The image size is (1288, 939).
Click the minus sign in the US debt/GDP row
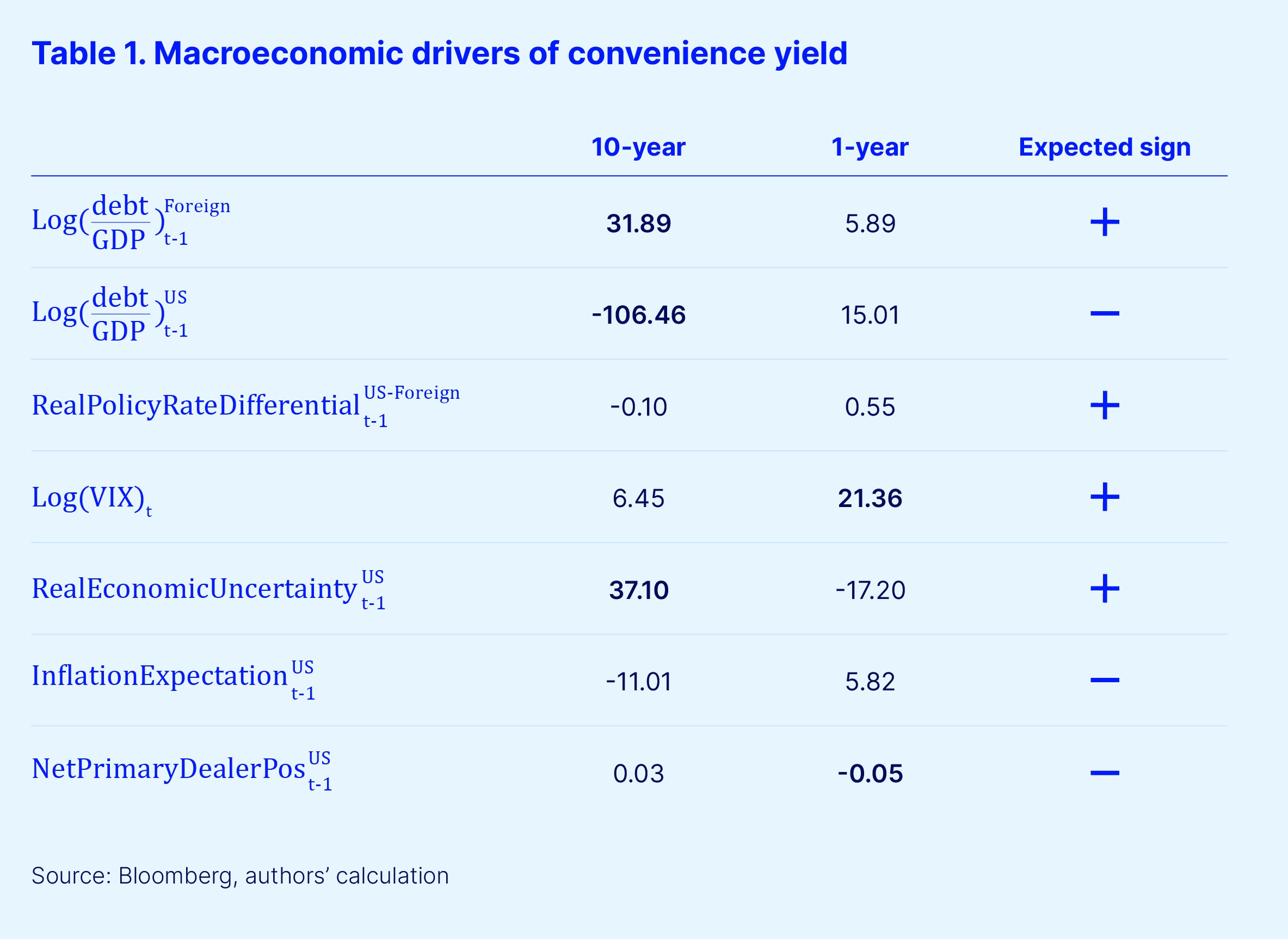1105,314
